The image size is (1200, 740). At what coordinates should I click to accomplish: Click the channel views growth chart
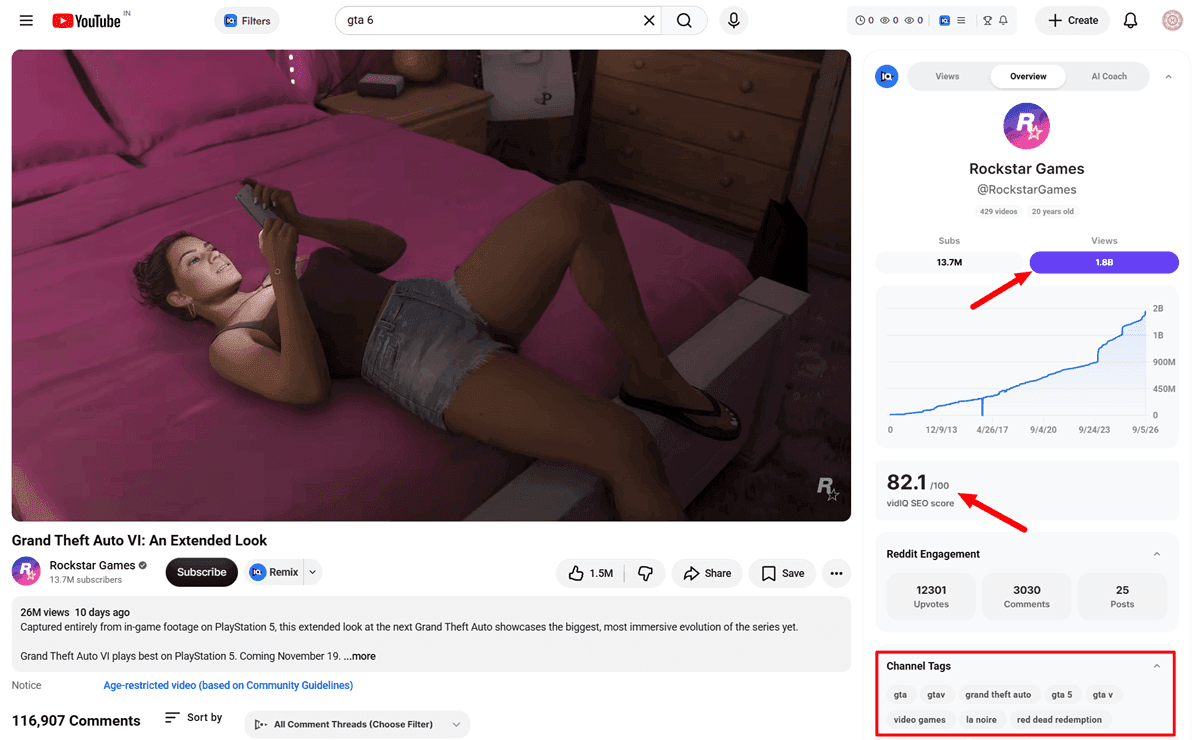(1026, 366)
